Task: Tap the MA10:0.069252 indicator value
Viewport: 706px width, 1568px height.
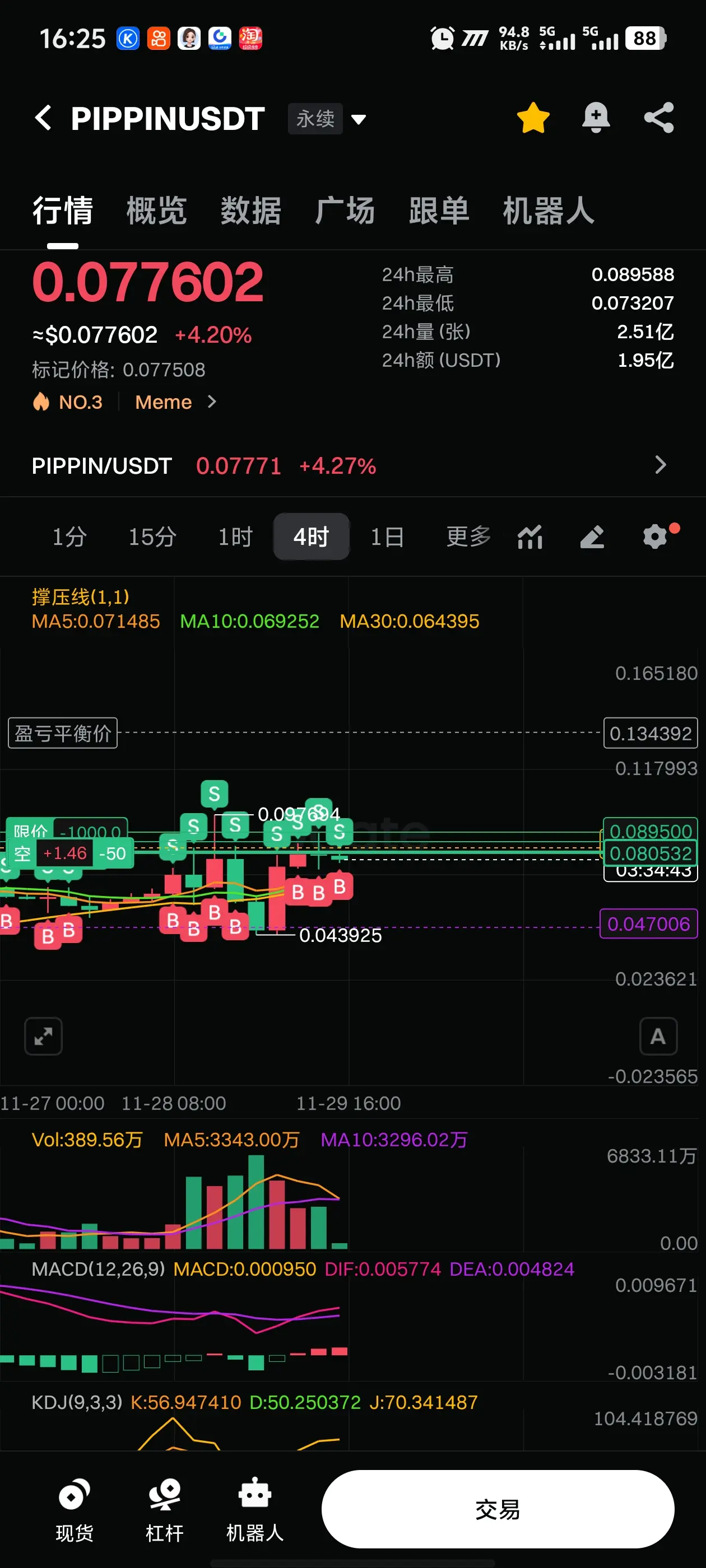Action: tap(250, 622)
